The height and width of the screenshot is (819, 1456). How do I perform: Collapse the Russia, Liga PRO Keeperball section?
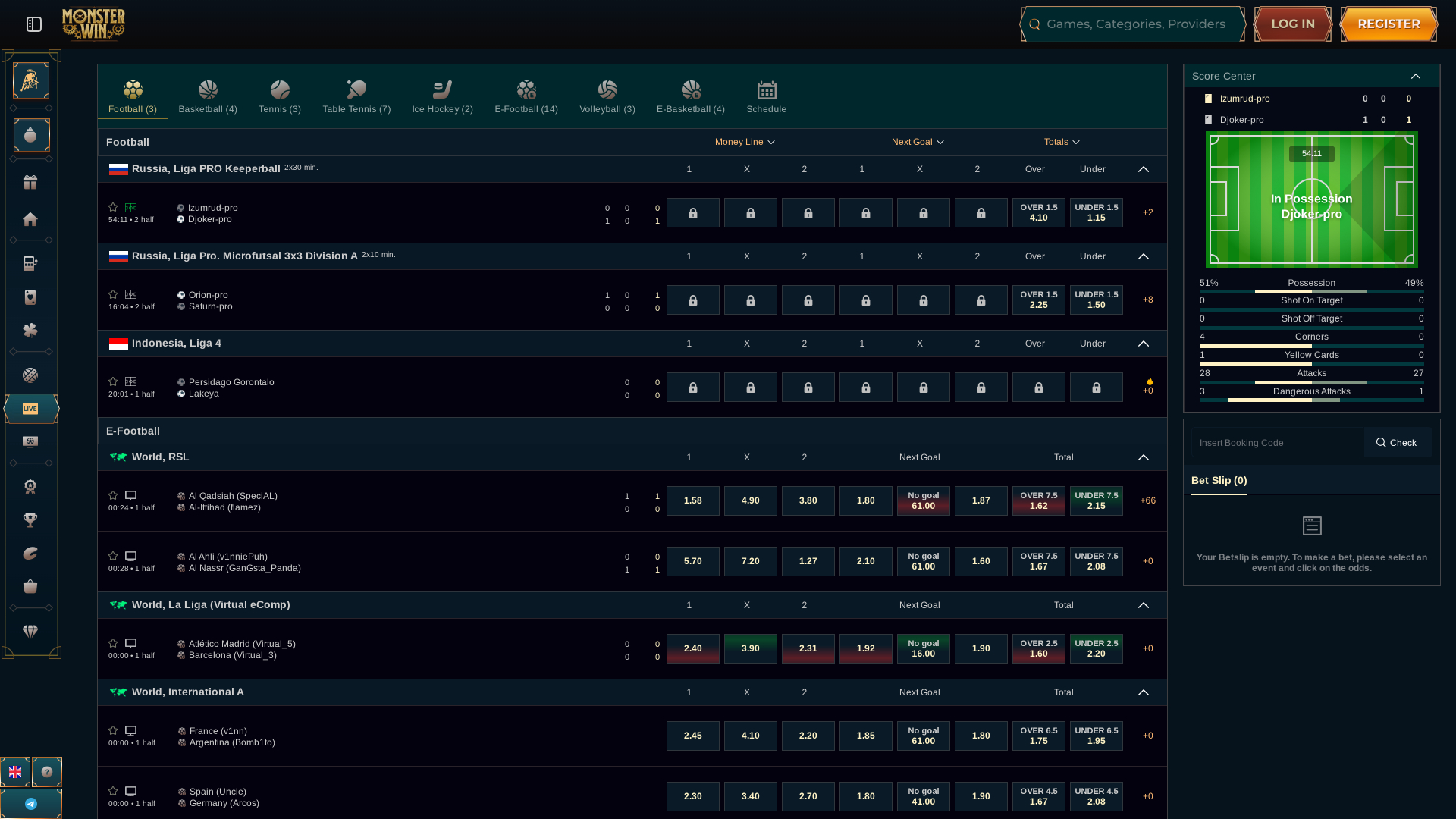(1143, 169)
